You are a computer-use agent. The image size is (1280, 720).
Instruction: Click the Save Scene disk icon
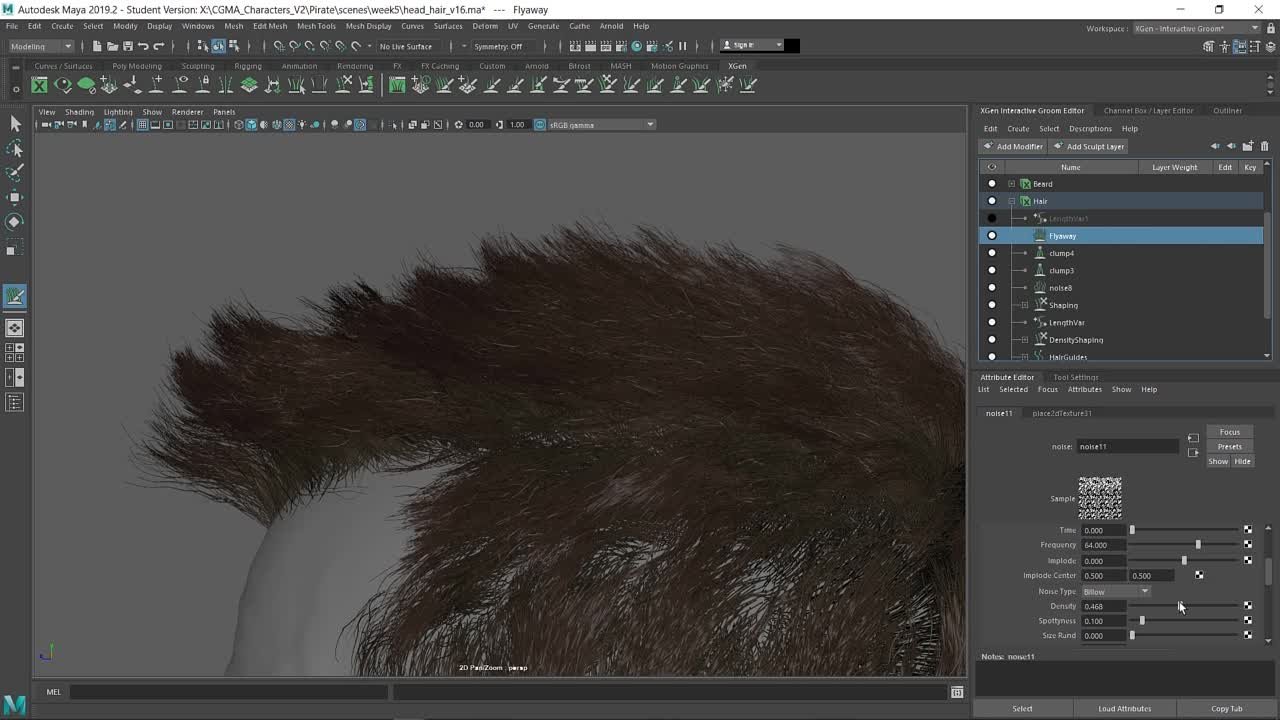point(127,46)
